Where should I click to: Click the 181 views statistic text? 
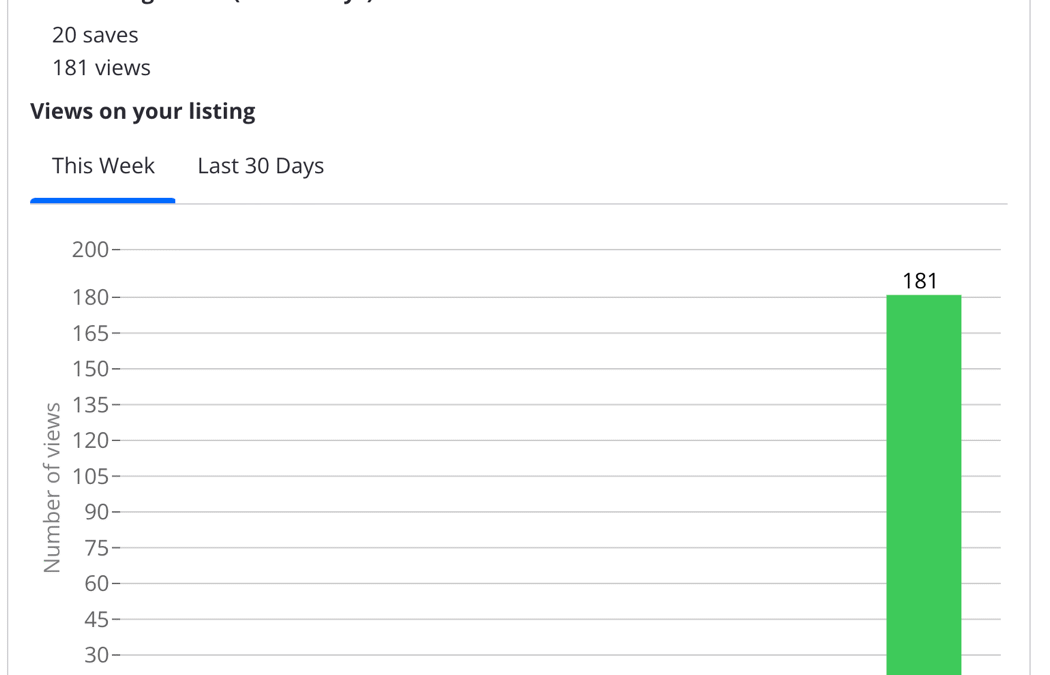point(101,68)
